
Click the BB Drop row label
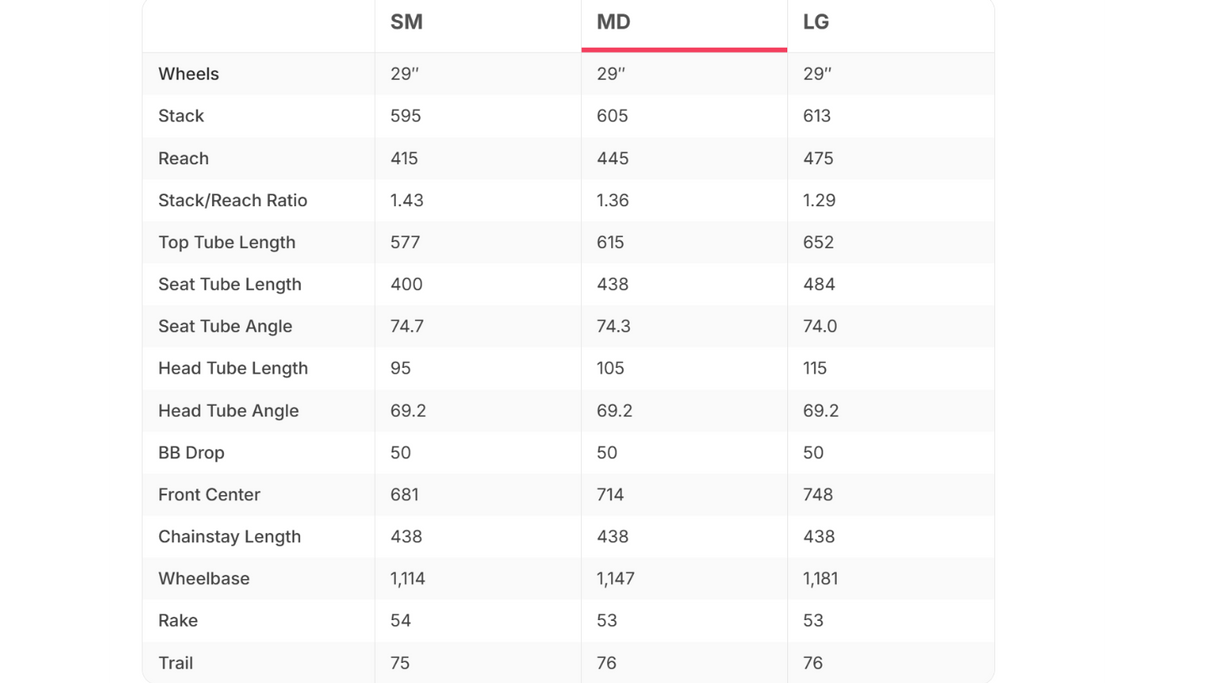click(x=191, y=452)
